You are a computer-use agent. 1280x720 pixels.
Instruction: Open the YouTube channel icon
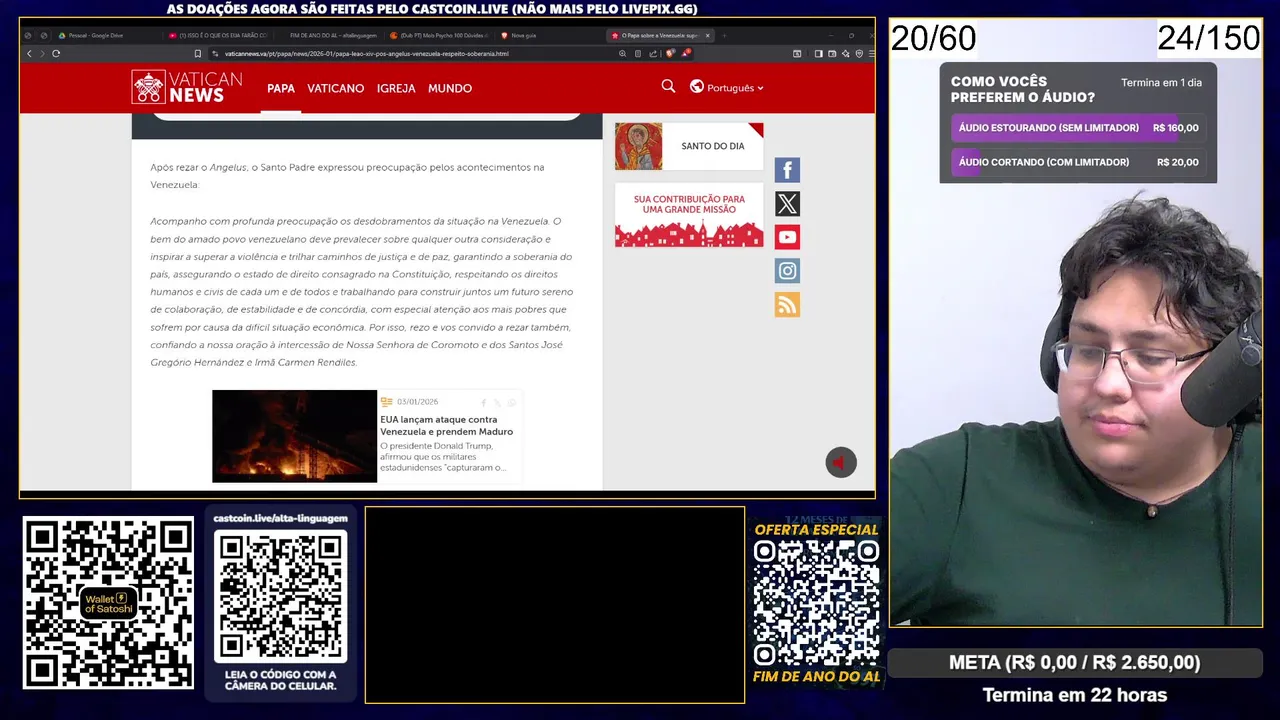pos(787,237)
